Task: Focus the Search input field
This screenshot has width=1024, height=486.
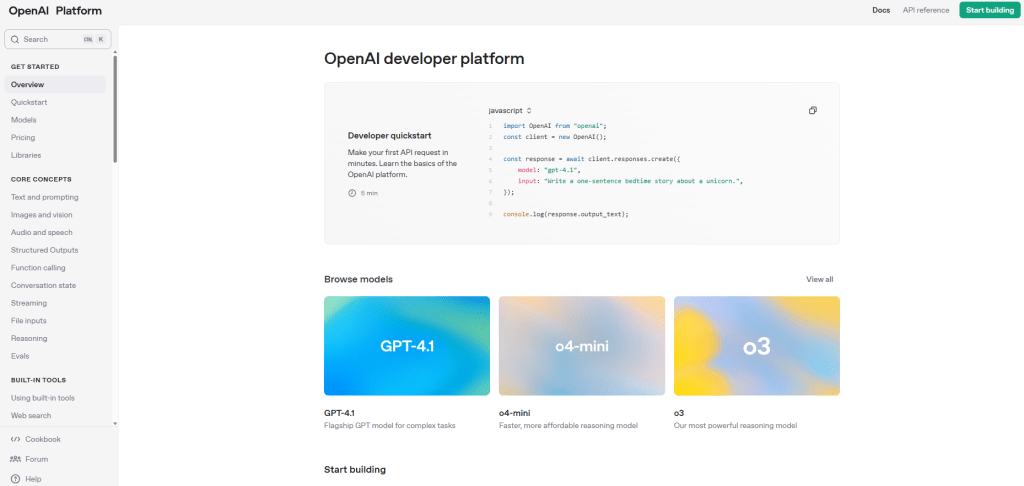Action: click(57, 39)
